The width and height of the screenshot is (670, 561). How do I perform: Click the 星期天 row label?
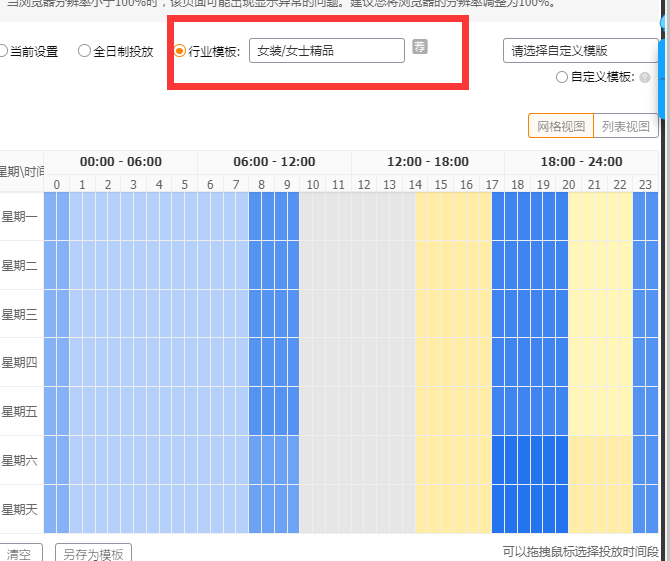[x=20, y=509]
